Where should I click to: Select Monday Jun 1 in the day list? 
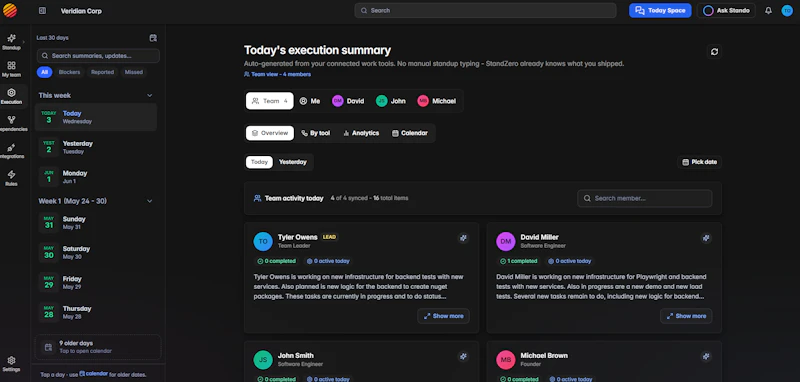pyautogui.click(x=96, y=176)
